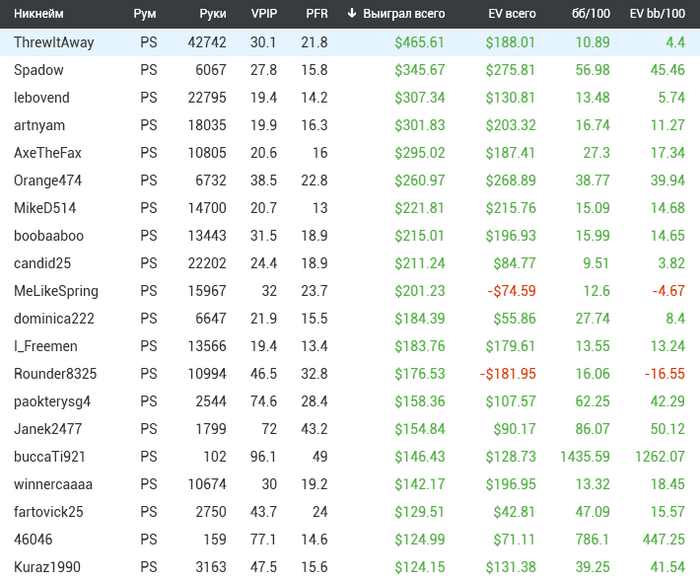Select player MikeD514 nickname
The width and height of the screenshot is (700, 579).
tap(45, 208)
